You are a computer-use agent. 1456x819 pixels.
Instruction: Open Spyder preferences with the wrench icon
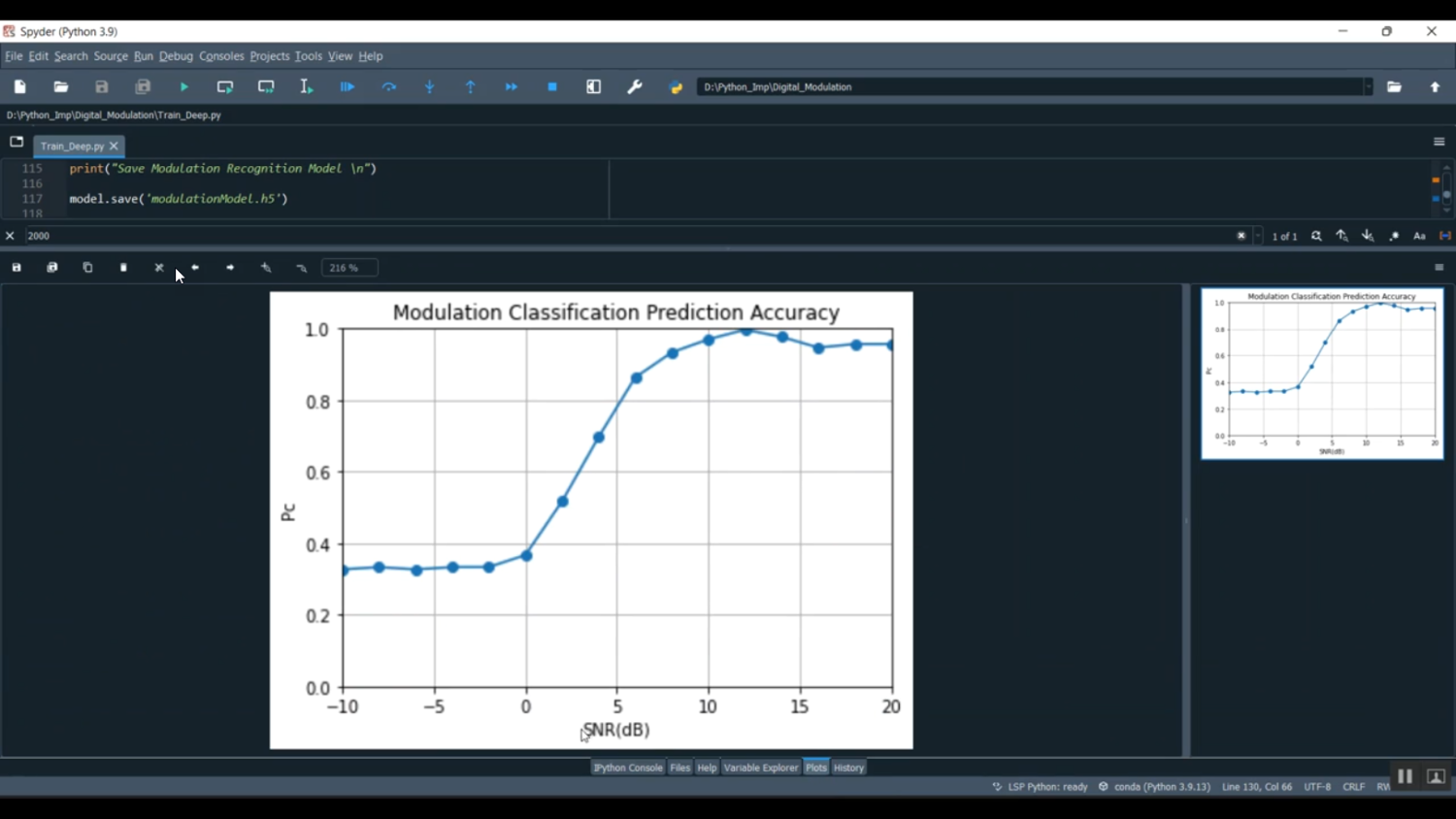coord(634,86)
